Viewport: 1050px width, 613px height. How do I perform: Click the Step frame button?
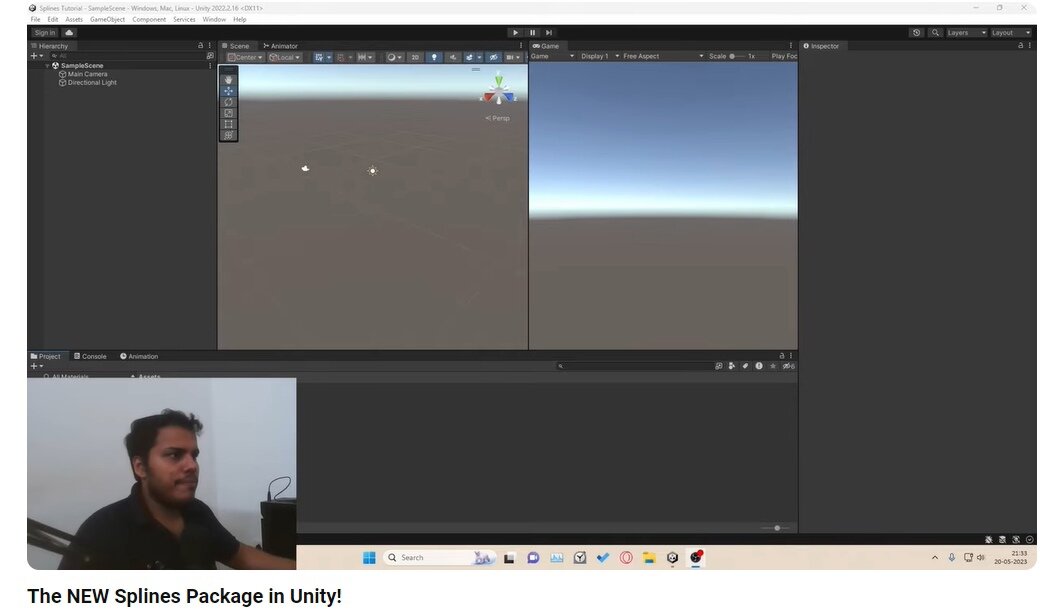[x=549, y=32]
